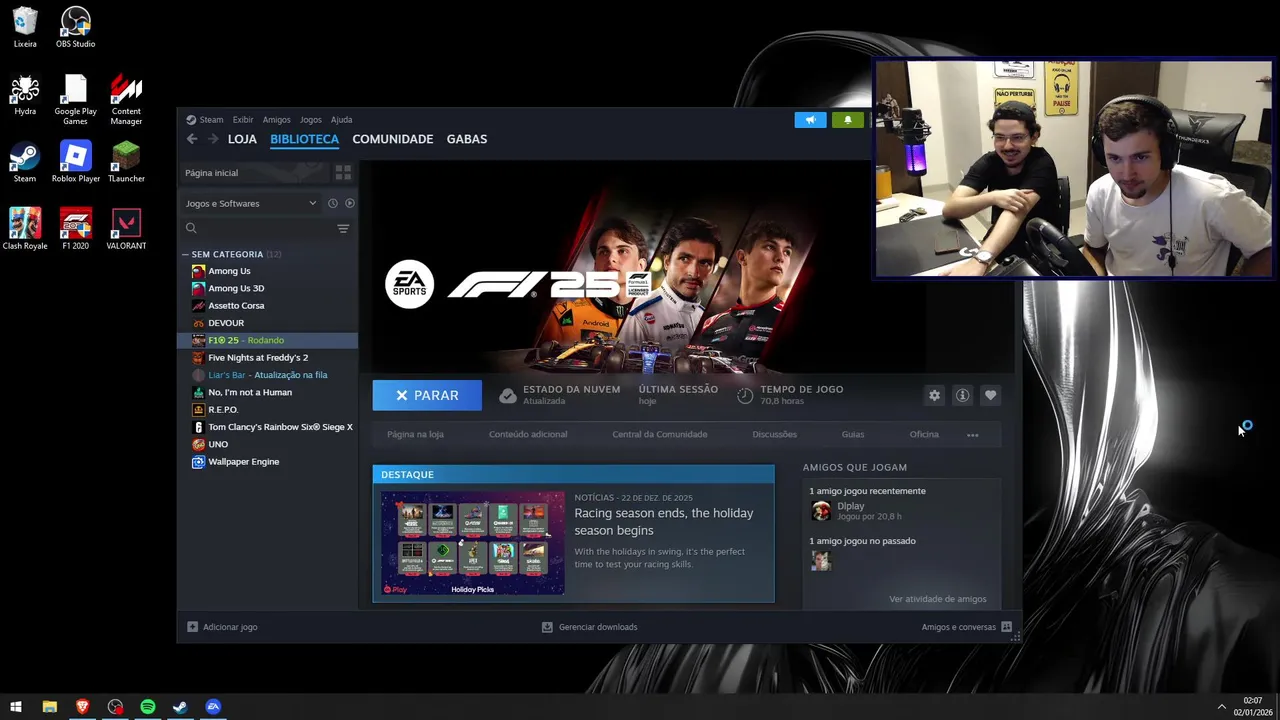Open Central da Comunidade link
The width and height of the screenshot is (1280, 720).
660,434
